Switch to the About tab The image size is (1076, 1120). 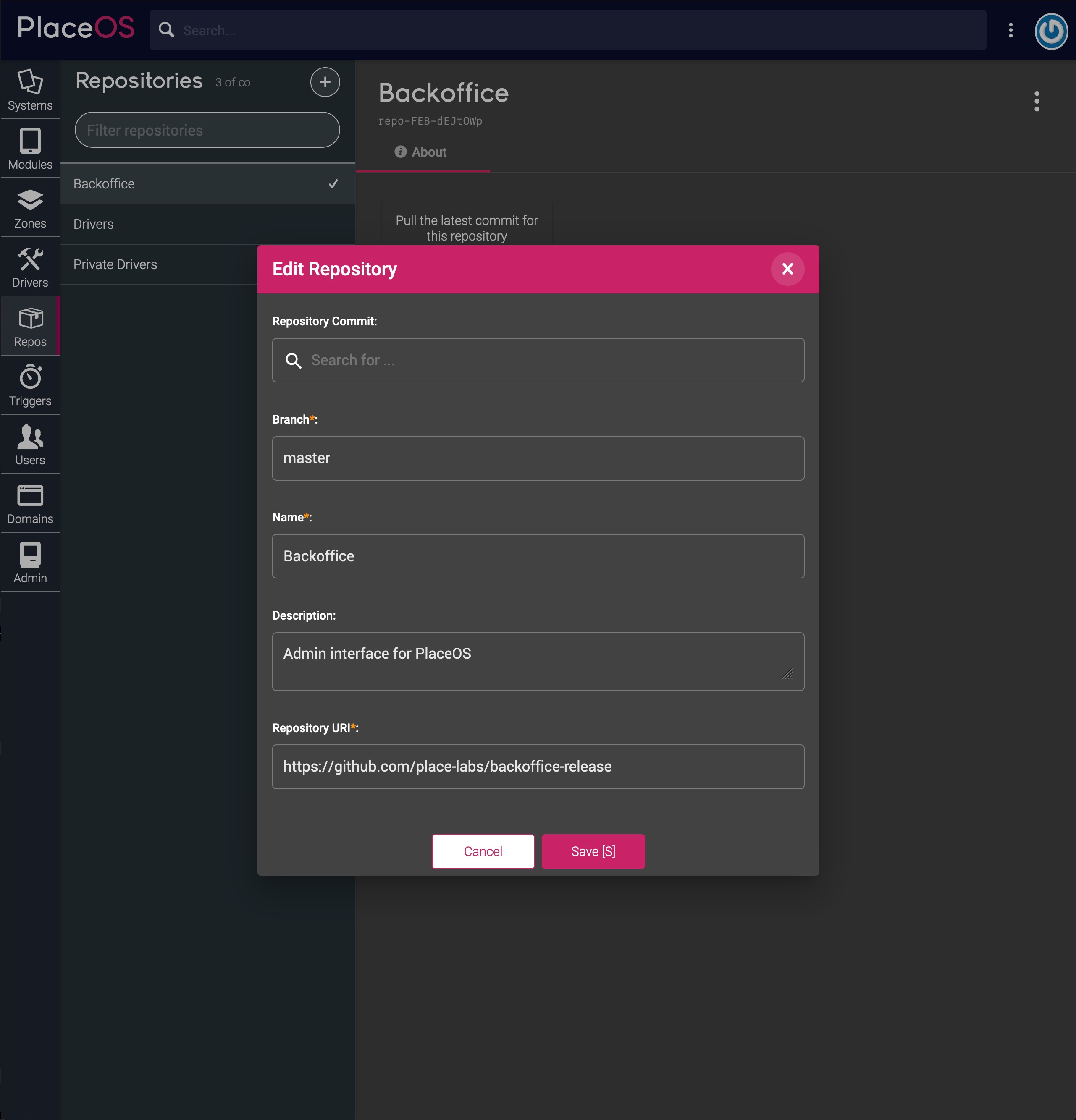pos(421,152)
